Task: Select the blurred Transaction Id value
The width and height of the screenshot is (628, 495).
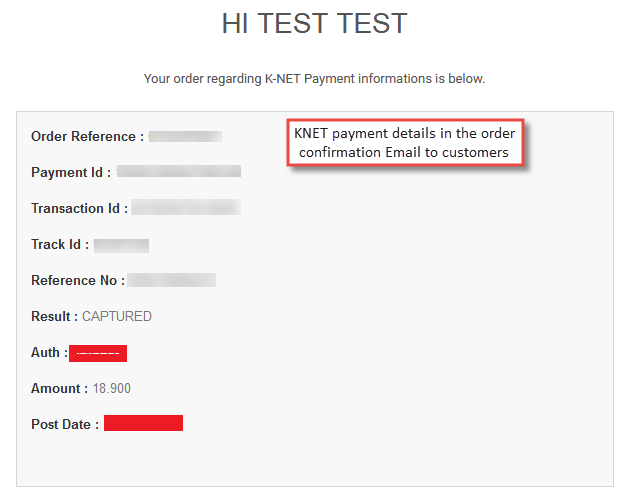Action: [x=186, y=207]
